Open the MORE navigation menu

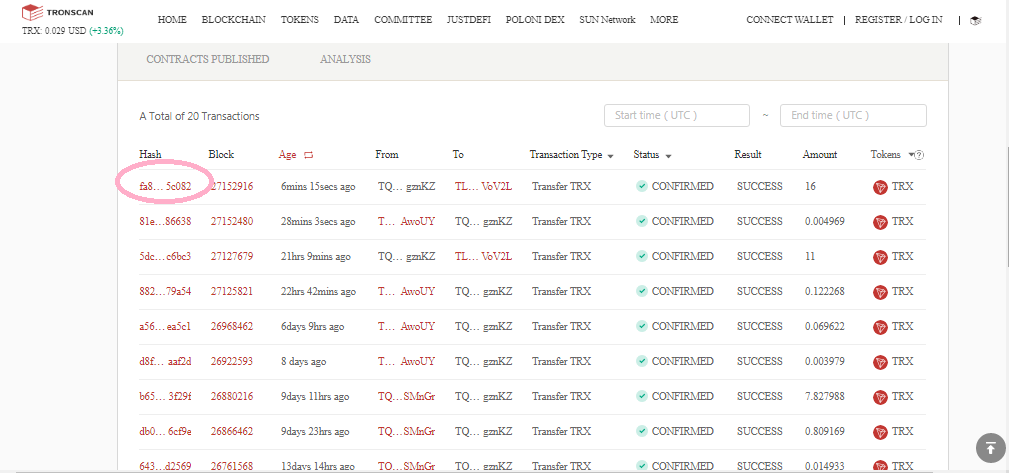coord(664,20)
